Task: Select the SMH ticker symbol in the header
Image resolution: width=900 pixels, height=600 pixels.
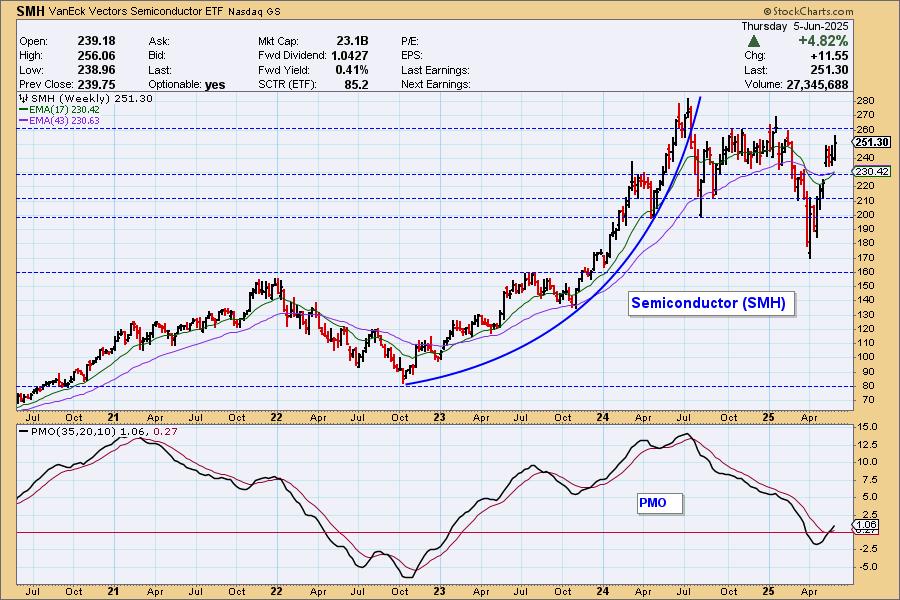Action: 30,11
